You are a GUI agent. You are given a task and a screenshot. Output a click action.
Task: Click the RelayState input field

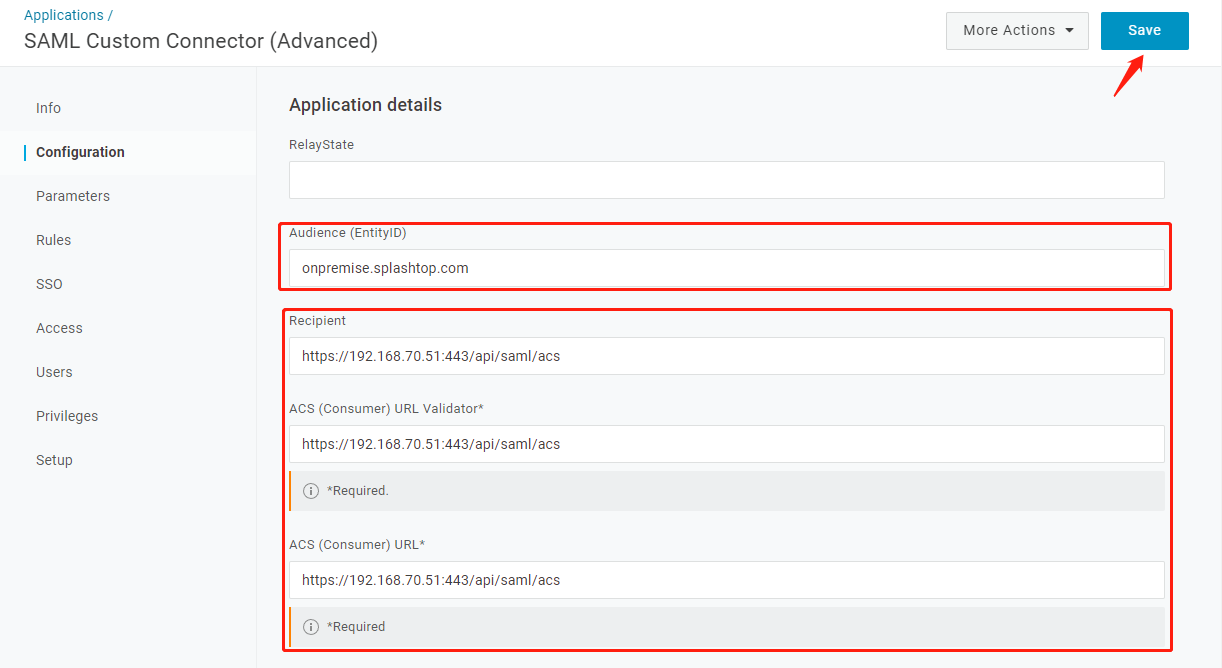tap(727, 180)
